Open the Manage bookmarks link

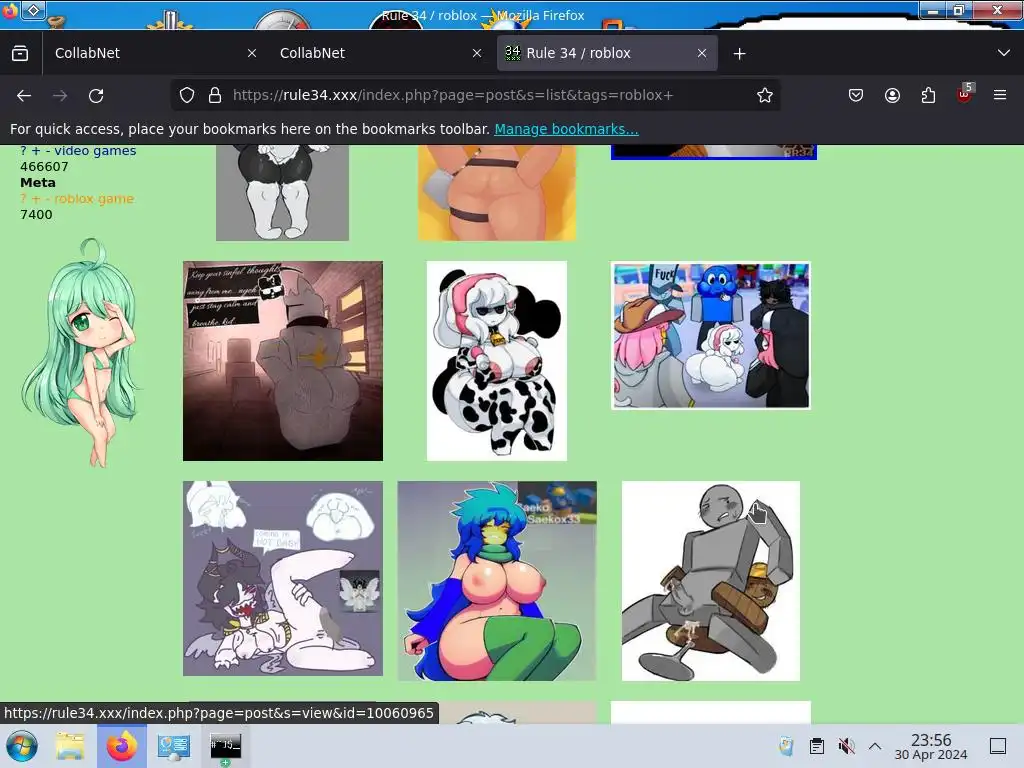pyautogui.click(x=566, y=129)
